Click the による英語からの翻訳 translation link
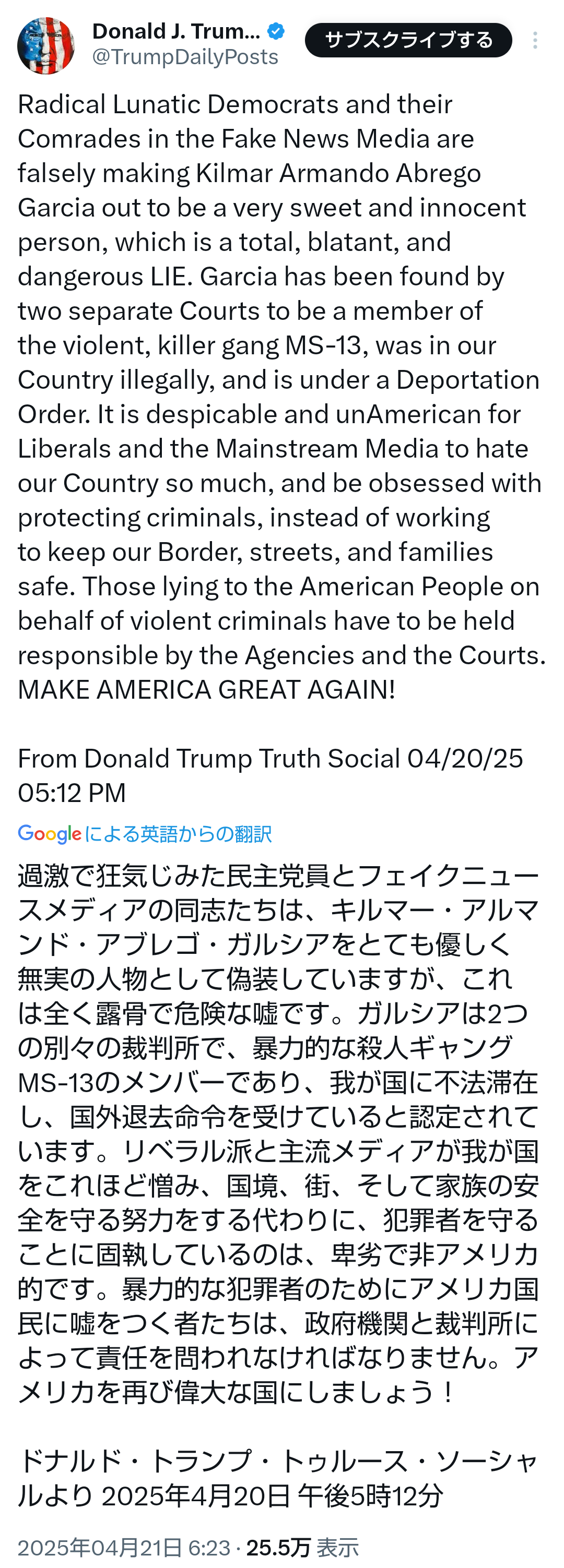This screenshot has height=1568, width=564. pyautogui.click(x=178, y=833)
